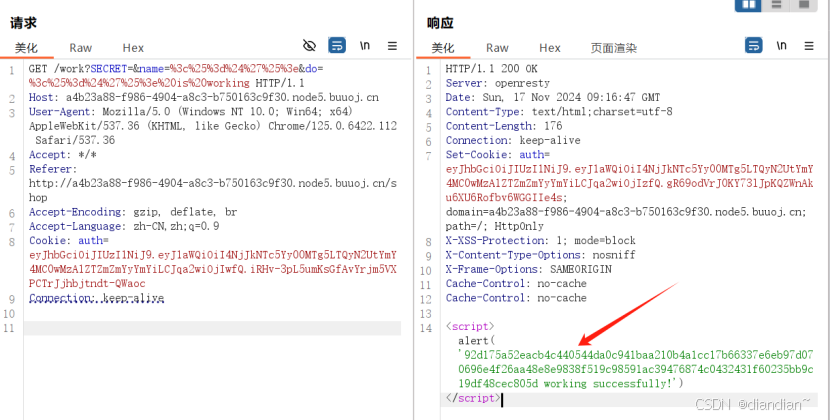Toggle line wrap icon in request panel

point(337,45)
